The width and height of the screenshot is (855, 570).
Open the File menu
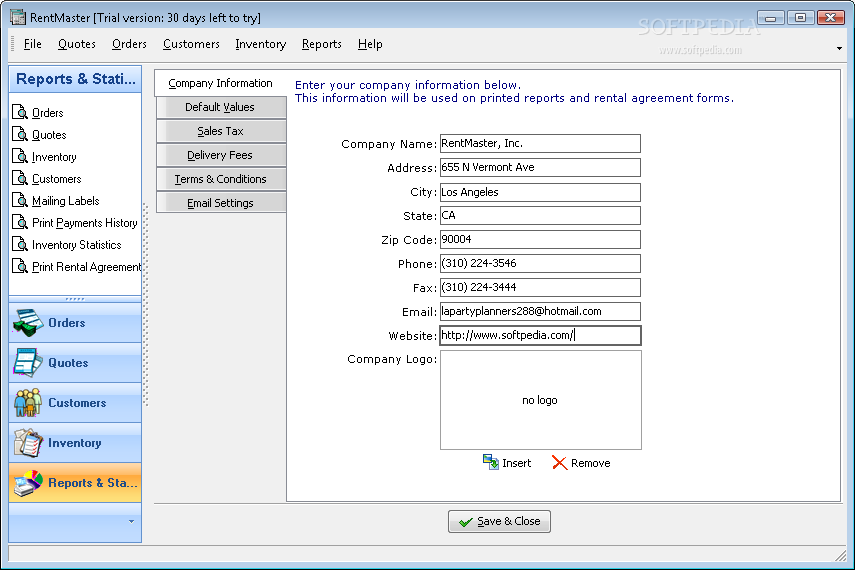coord(33,44)
